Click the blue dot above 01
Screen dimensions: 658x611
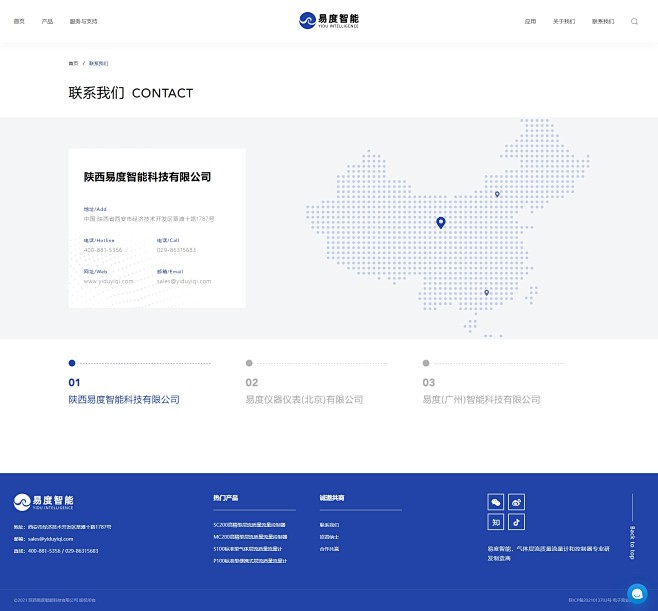72,363
